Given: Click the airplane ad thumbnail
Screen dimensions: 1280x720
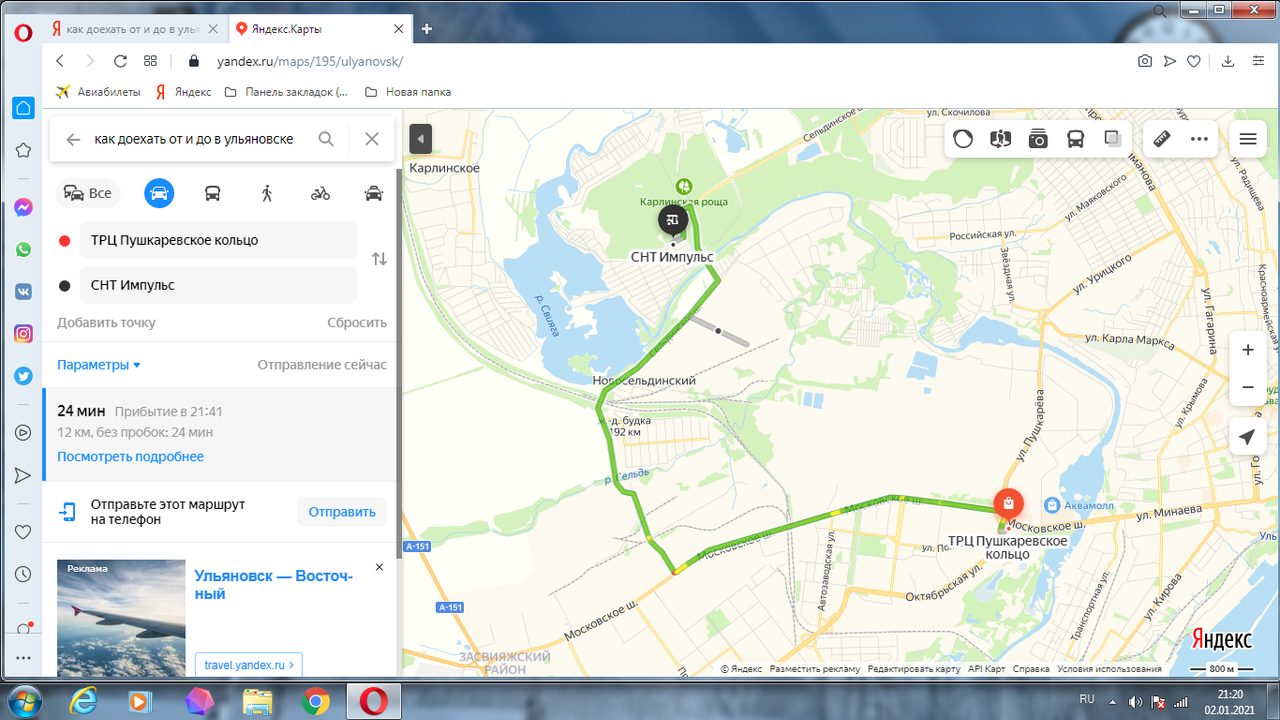Looking at the screenshot, I should point(121,618).
